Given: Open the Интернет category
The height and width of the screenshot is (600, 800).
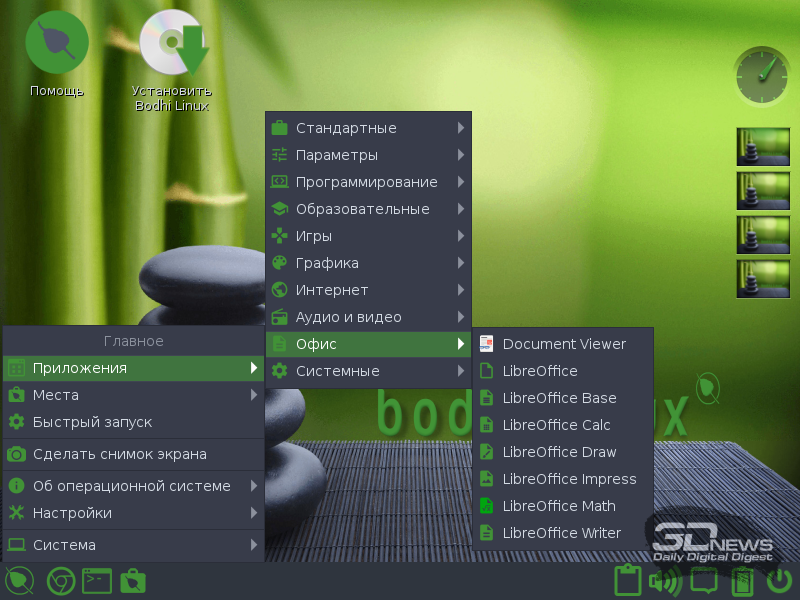Looking at the screenshot, I should tap(368, 290).
